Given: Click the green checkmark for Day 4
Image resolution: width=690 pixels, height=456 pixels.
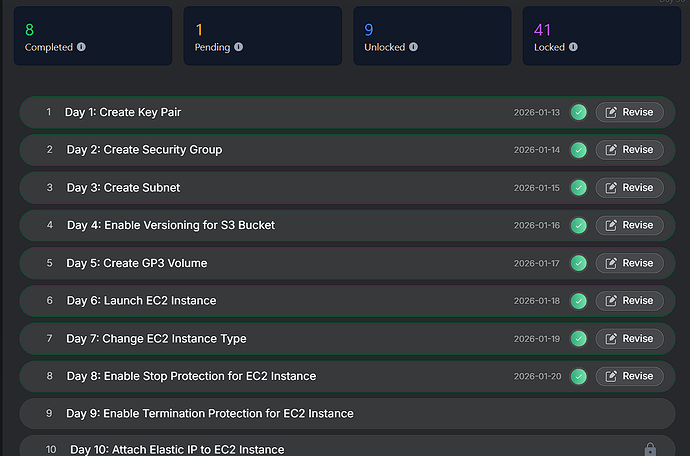Looking at the screenshot, I should (x=579, y=225).
